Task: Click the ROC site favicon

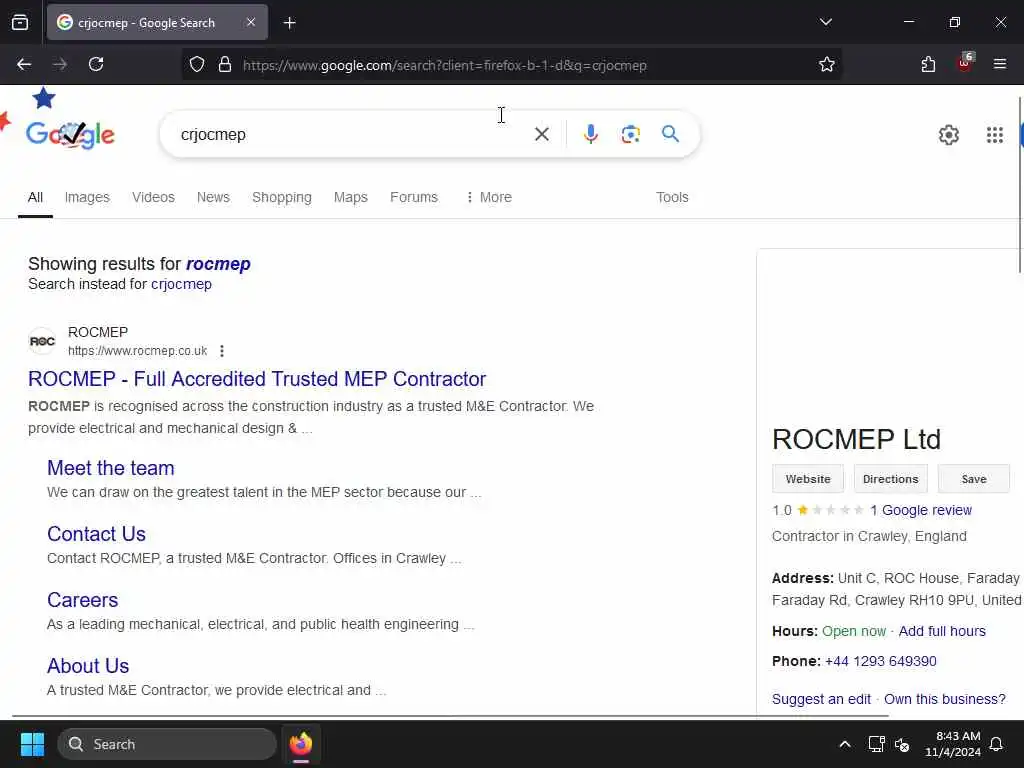Action: (42, 341)
